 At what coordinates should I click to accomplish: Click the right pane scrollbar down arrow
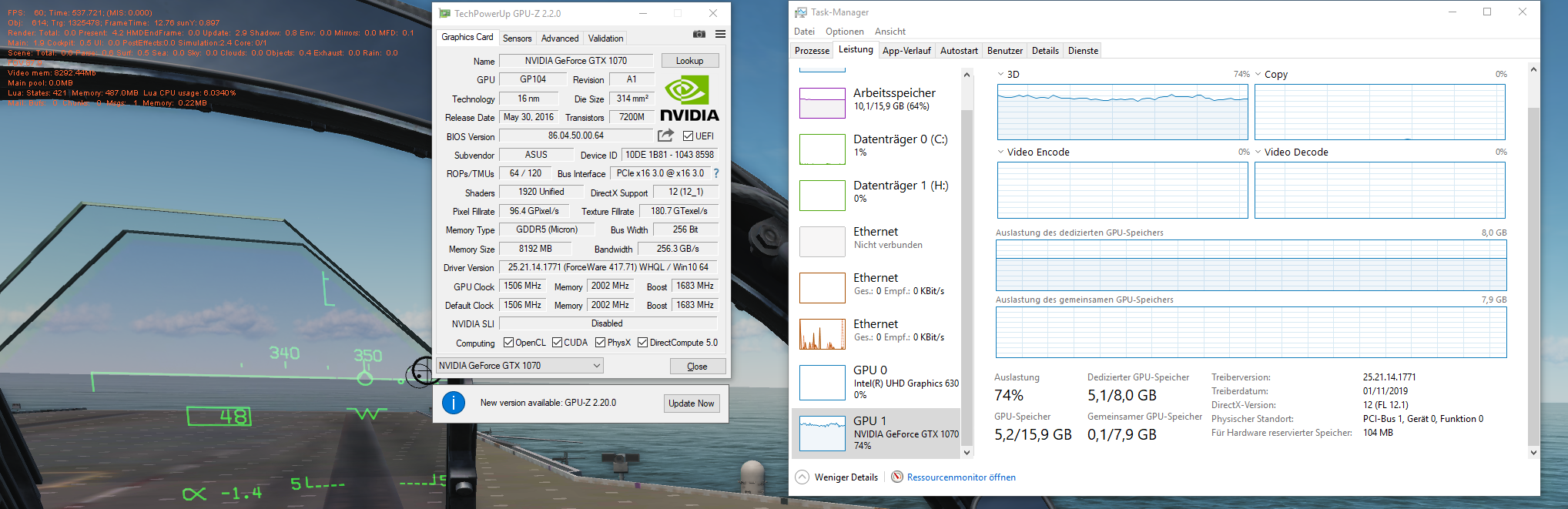[x=1533, y=453]
